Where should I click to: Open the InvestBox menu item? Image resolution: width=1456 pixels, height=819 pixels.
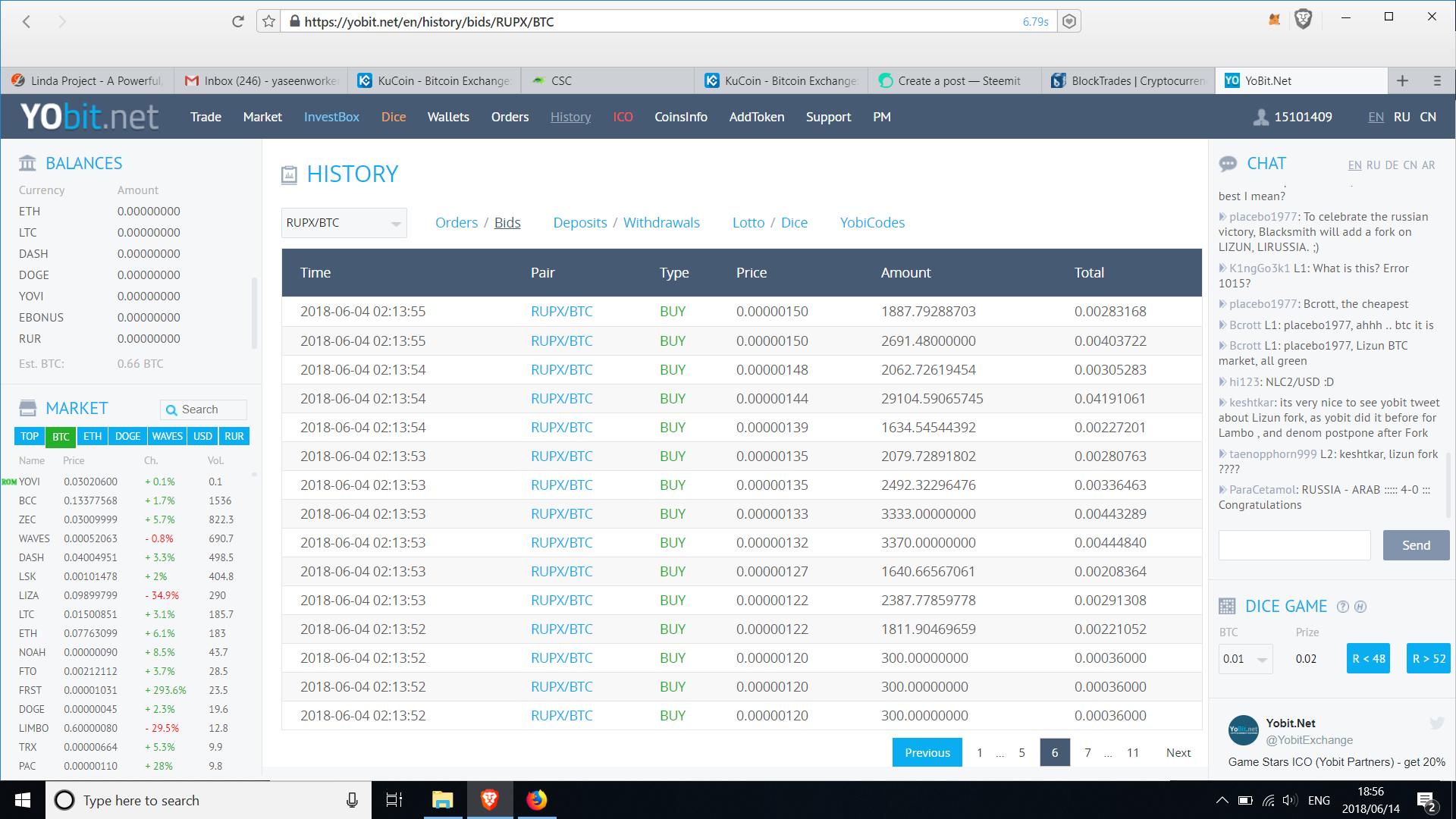[x=331, y=117]
